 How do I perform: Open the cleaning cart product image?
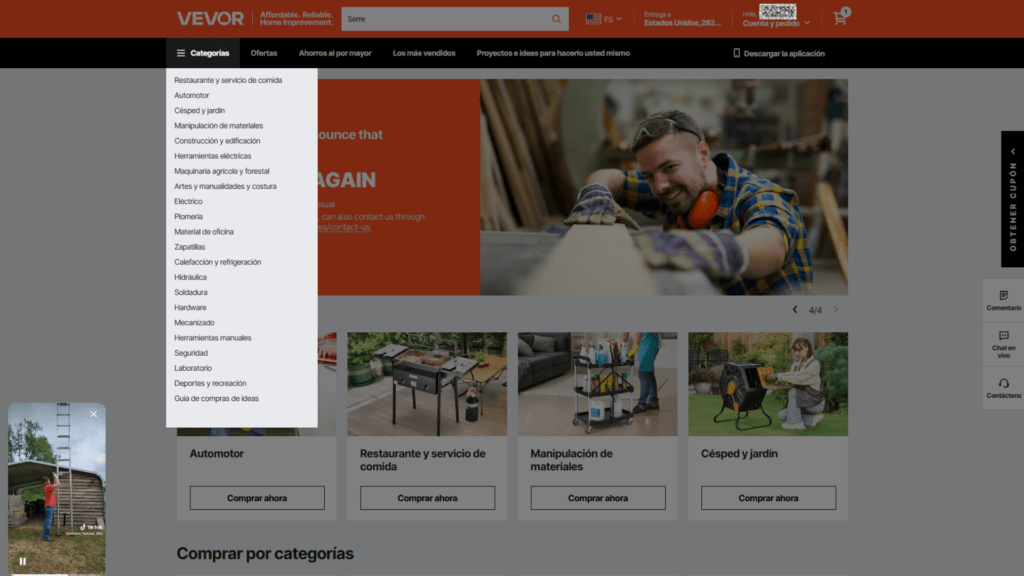pyautogui.click(x=598, y=384)
